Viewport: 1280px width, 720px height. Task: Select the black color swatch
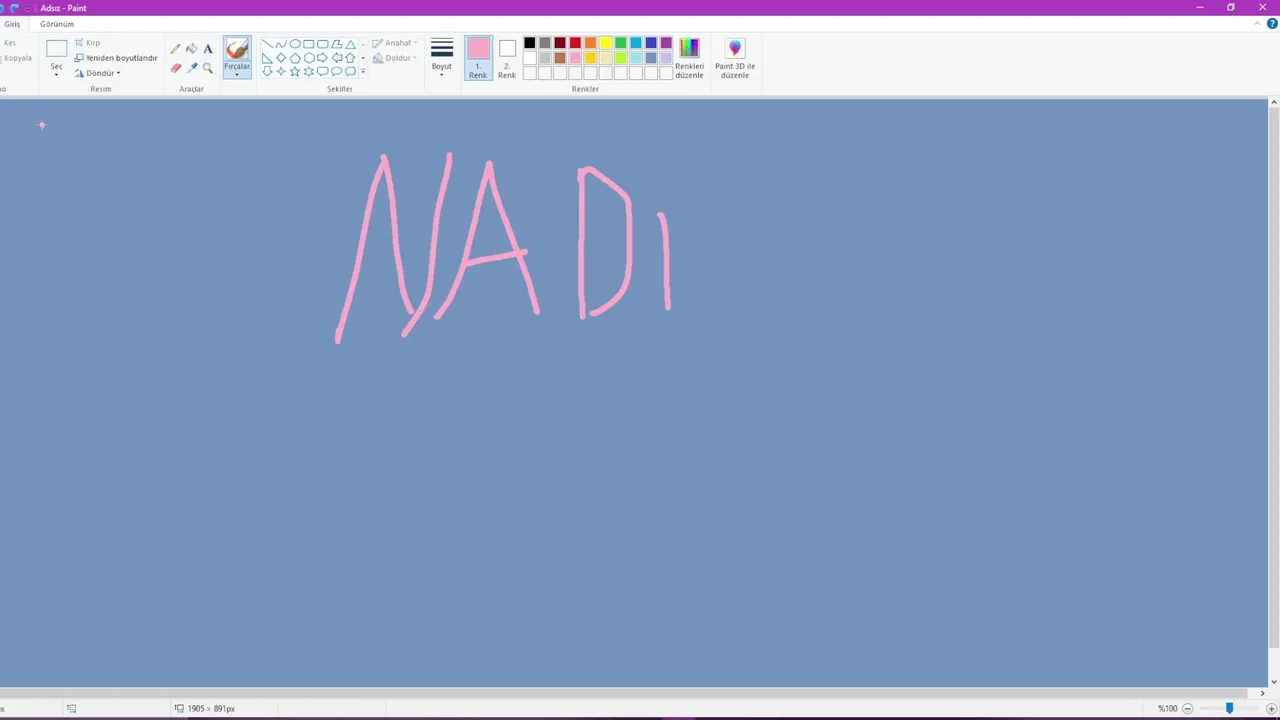pos(530,43)
